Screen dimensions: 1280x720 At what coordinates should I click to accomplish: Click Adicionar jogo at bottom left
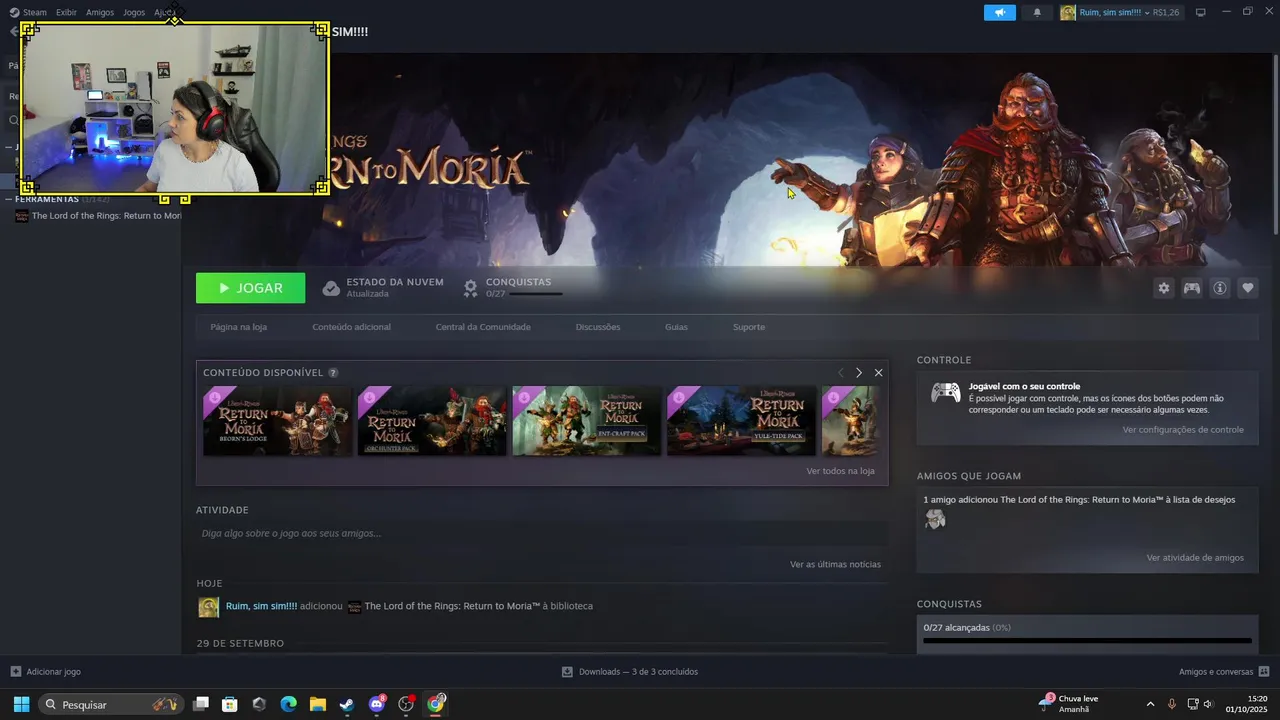46,672
